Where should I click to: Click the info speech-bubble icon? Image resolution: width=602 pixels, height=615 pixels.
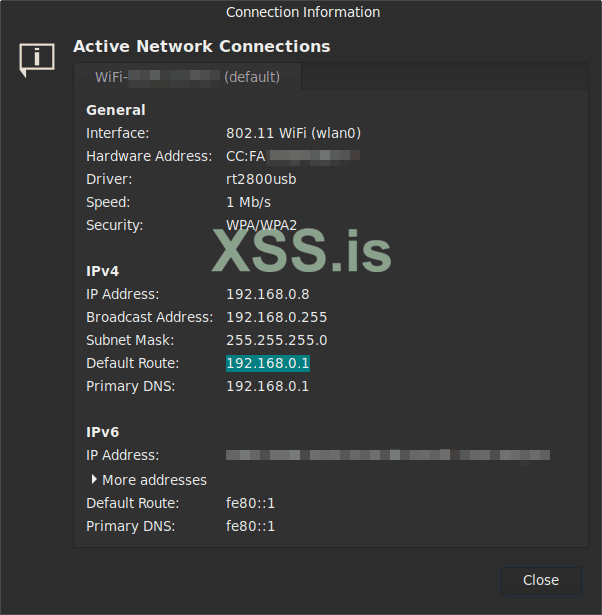click(37, 58)
